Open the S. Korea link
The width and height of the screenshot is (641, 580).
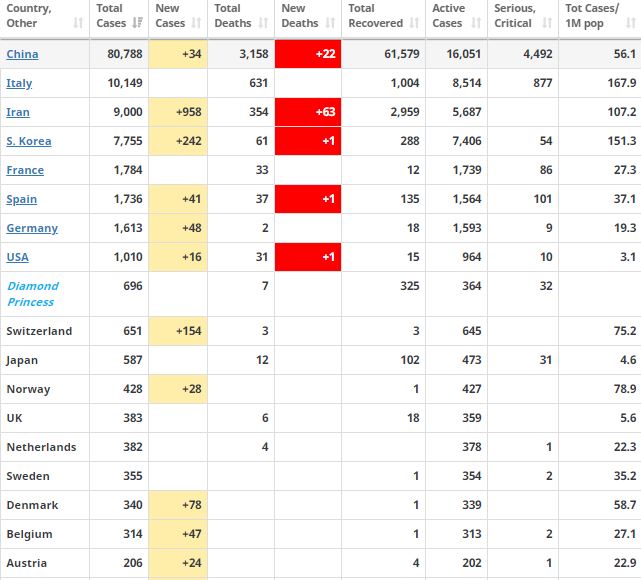(29, 141)
